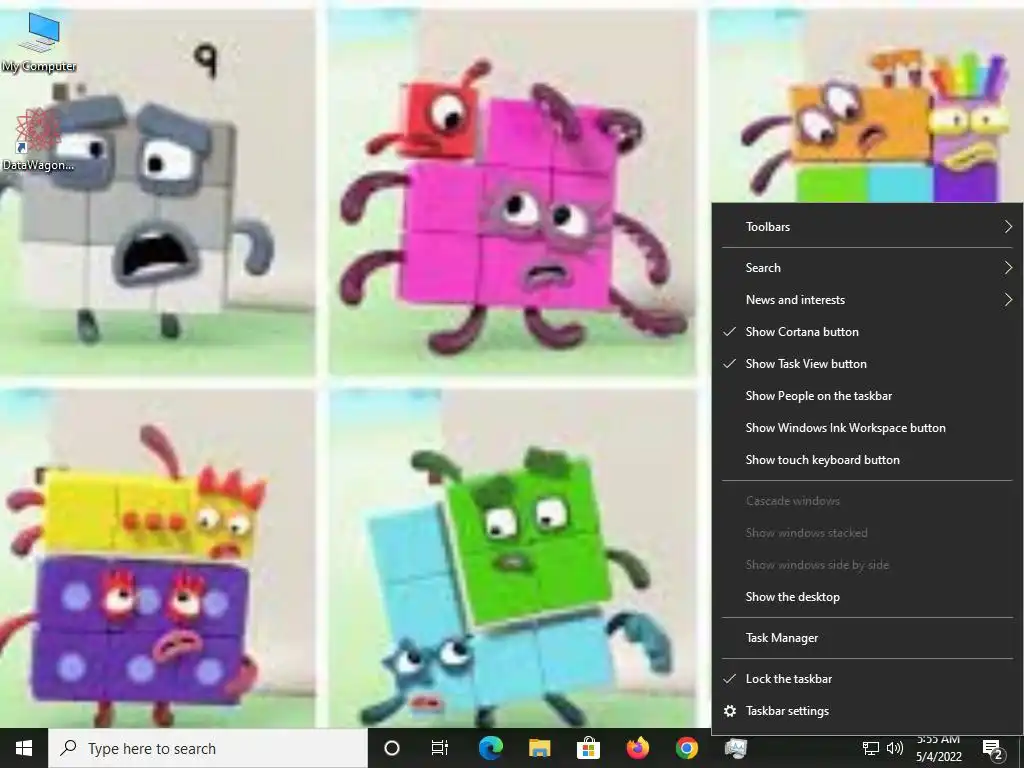Expand the News and interests submenu
Image resolution: width=1024 pixels, height=768 pixels.
[867, 300]
